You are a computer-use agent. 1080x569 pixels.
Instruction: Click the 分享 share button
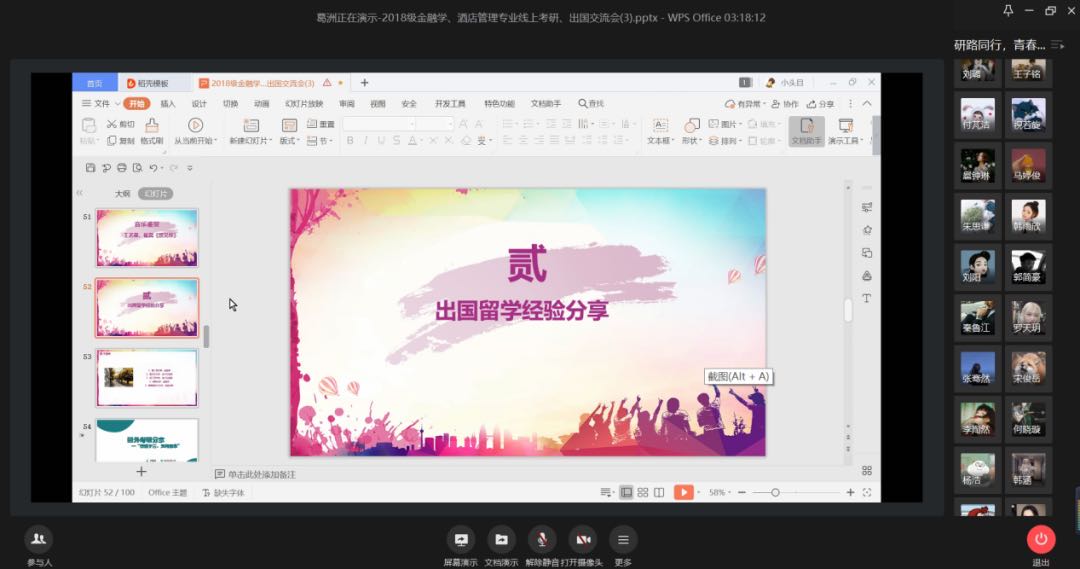tap(820, 103)
